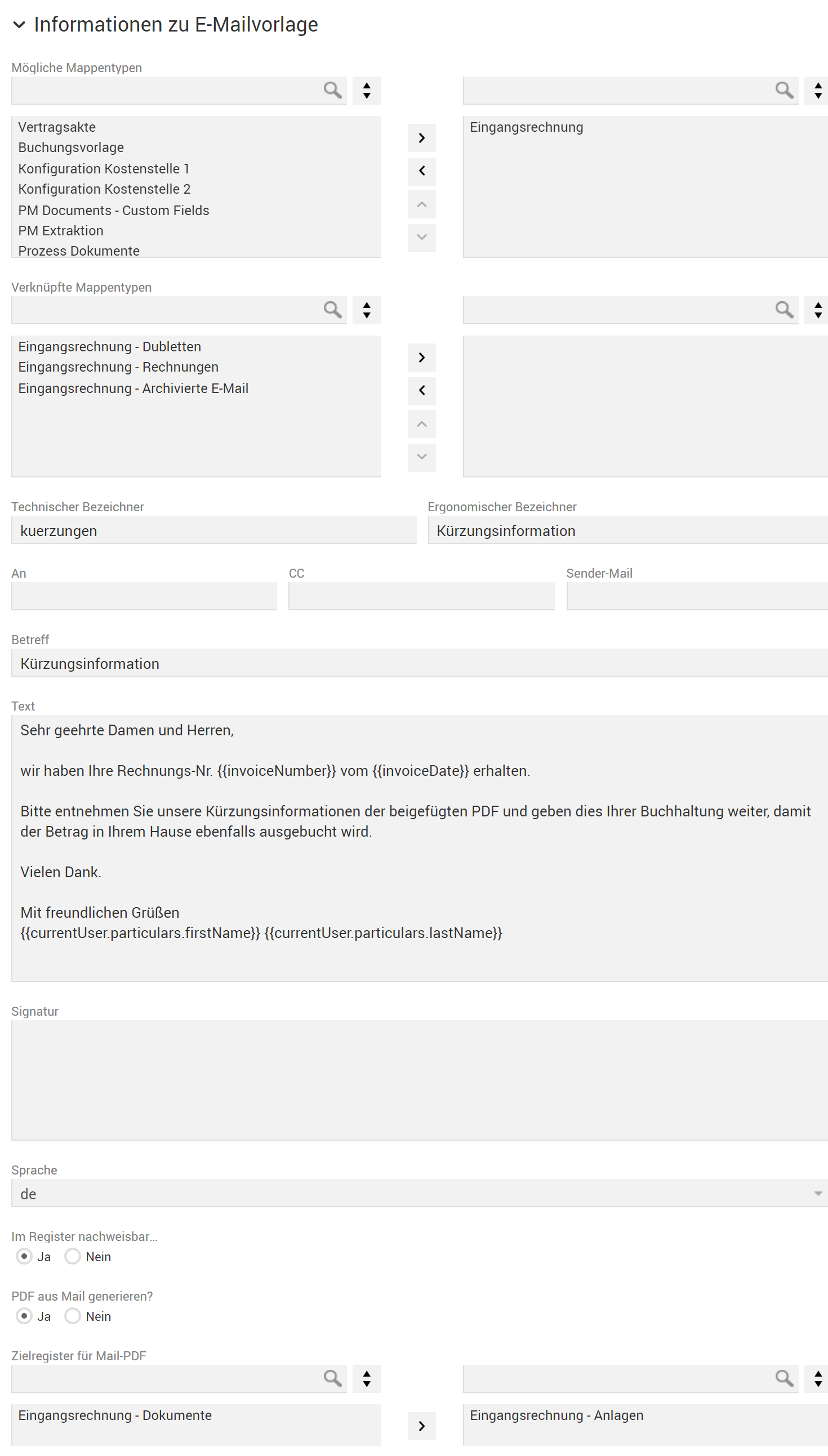Click sort arrows of right Verknüpfte Mappentypen list
This screenshot has width=828, height=1456.
click(x=818, y=310)
